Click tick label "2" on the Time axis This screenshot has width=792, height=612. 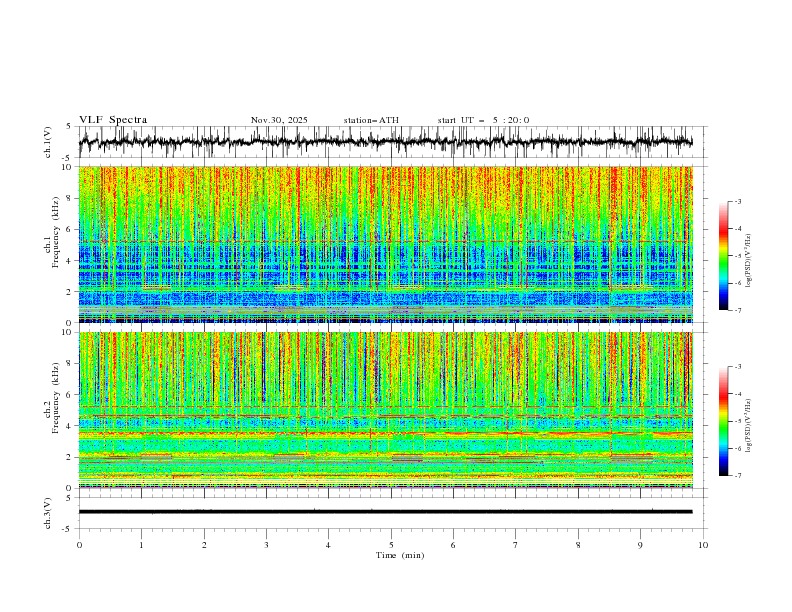[204, 545]
